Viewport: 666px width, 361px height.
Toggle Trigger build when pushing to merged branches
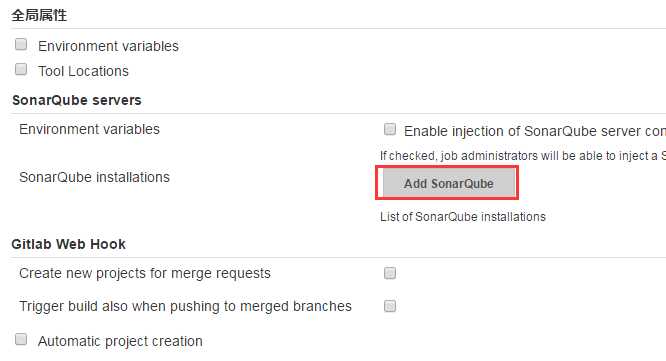click(389, 306)
